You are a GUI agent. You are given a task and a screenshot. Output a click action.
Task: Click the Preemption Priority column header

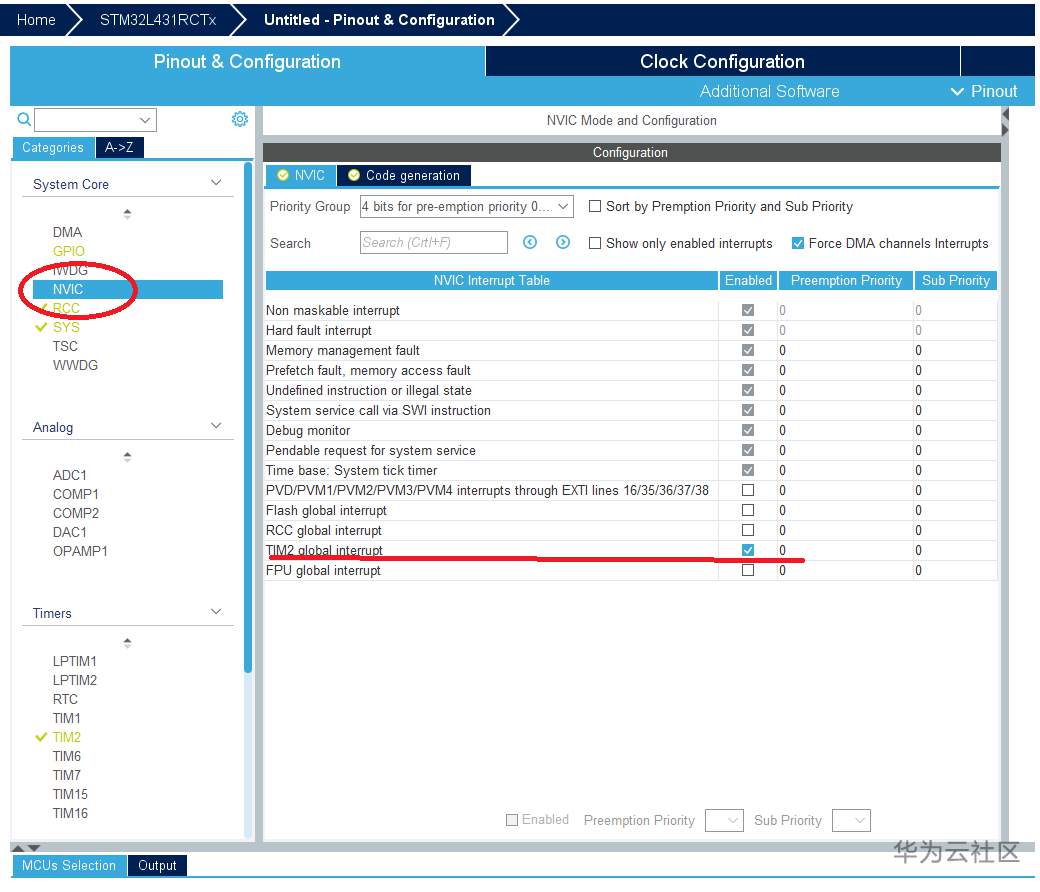(x=846, y=281)
